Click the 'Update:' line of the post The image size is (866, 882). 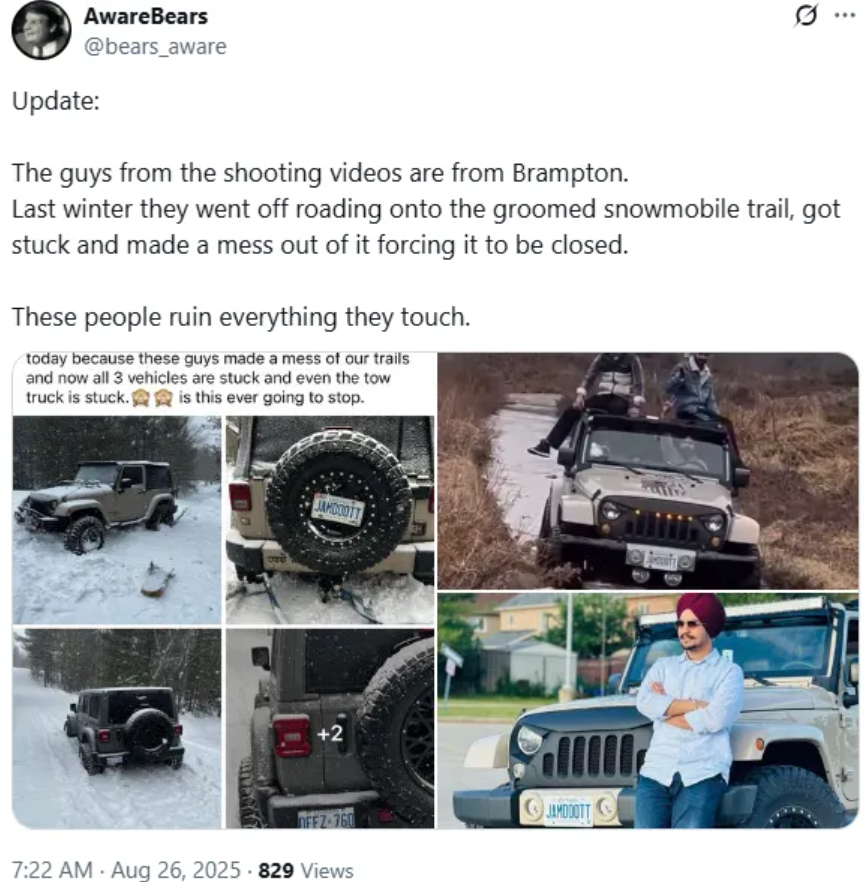pyautogui.click(x=55, y=103)
